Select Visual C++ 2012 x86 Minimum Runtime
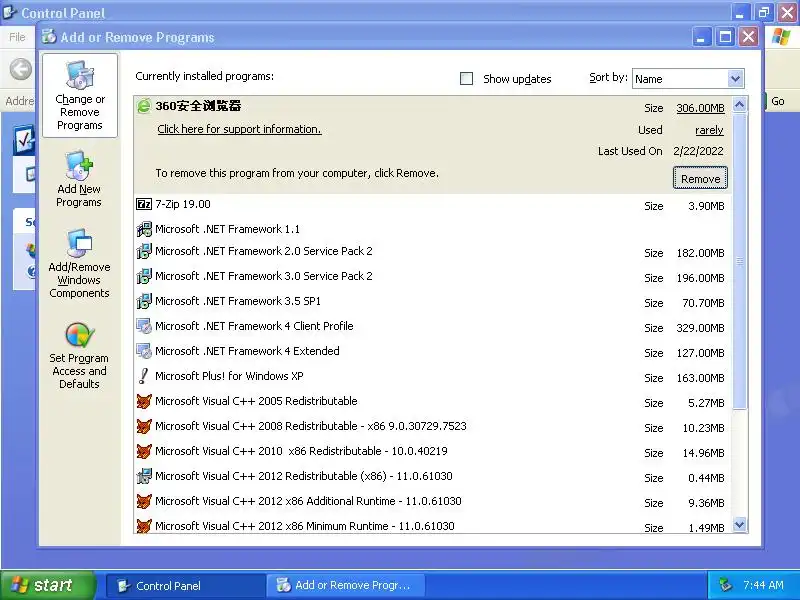This screenshot has width=800, height=600. point(433,525)
